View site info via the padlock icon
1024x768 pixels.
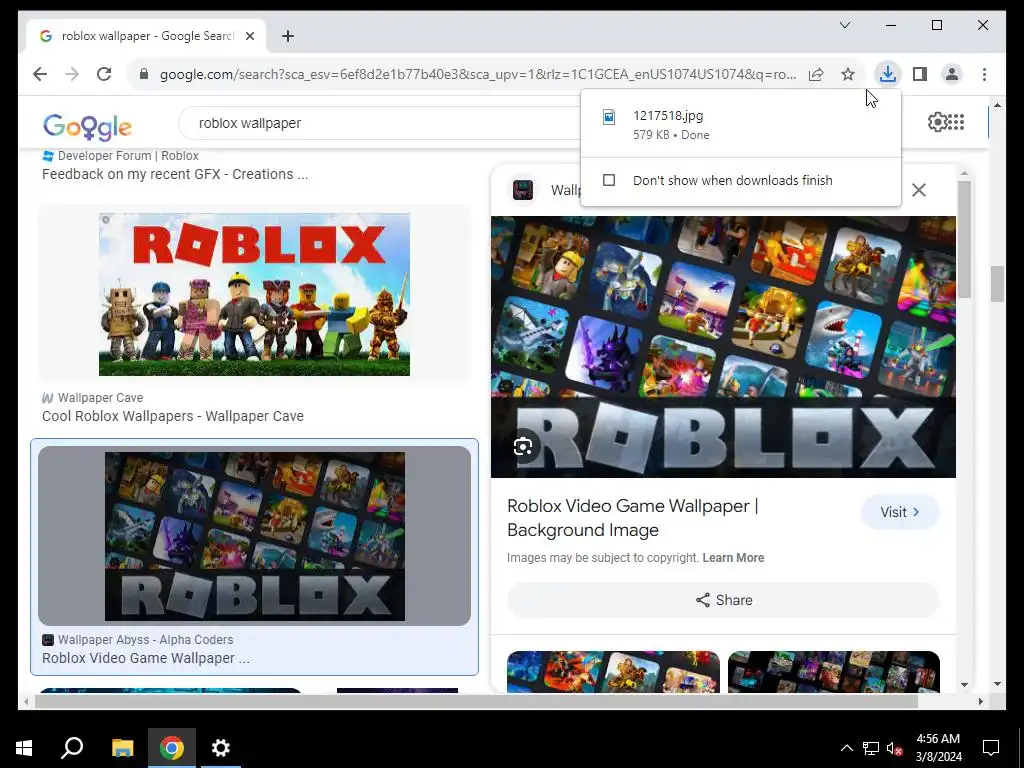(x=144, y=74)
